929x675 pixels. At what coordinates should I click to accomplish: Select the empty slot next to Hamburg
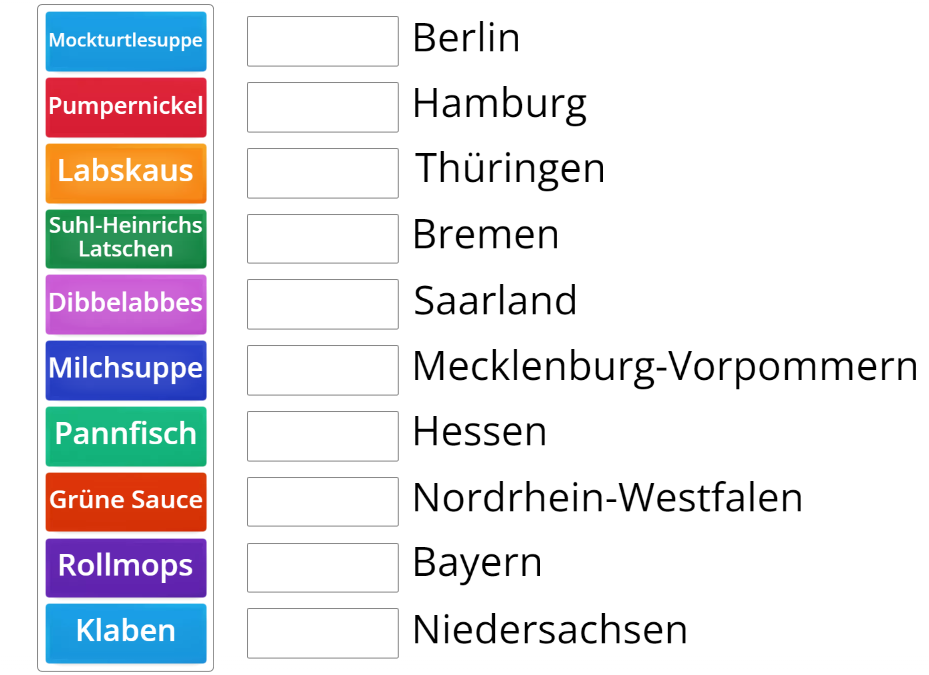(322, 107)
